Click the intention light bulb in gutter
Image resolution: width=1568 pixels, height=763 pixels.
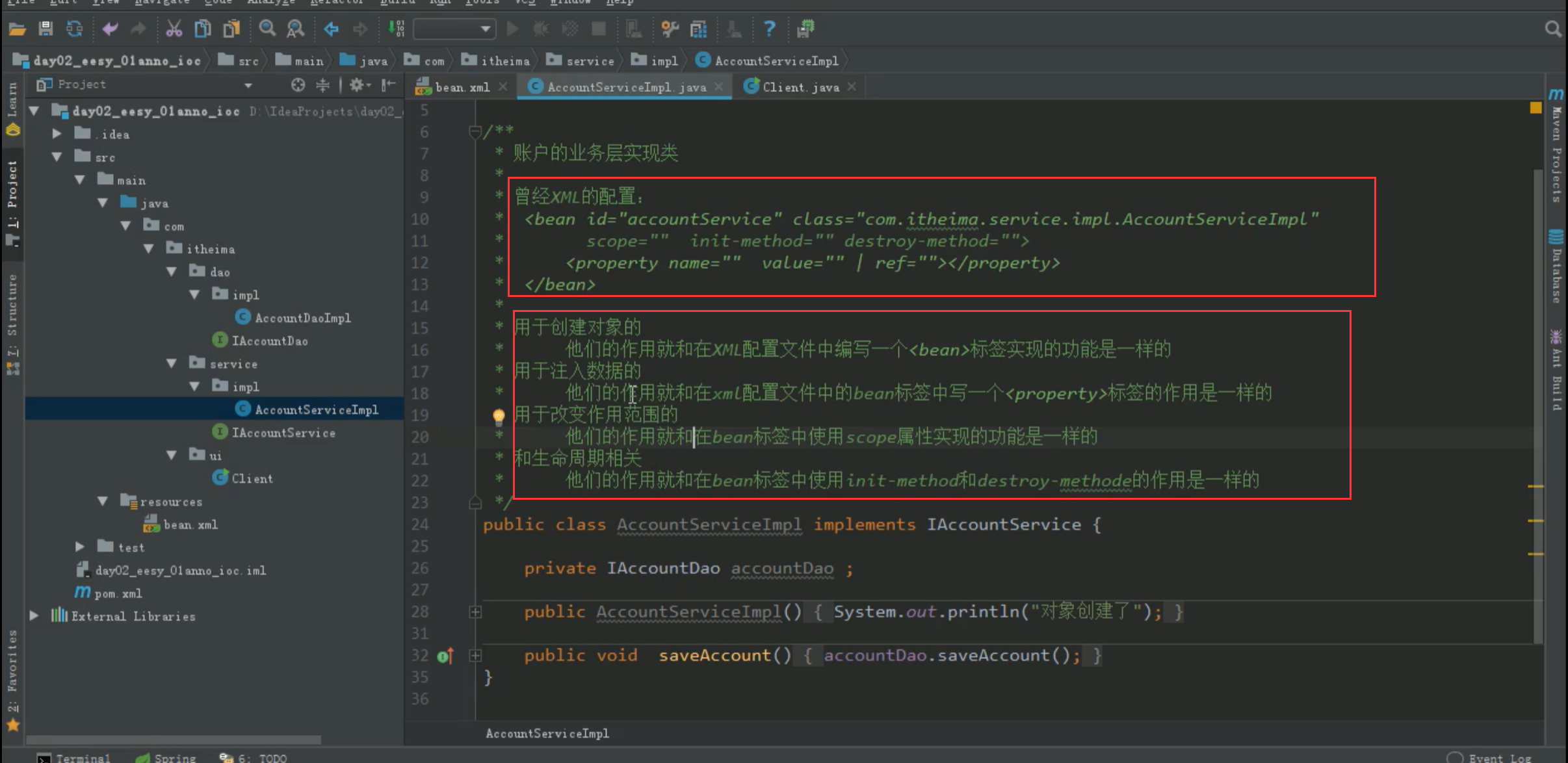(x=499, y=416)
